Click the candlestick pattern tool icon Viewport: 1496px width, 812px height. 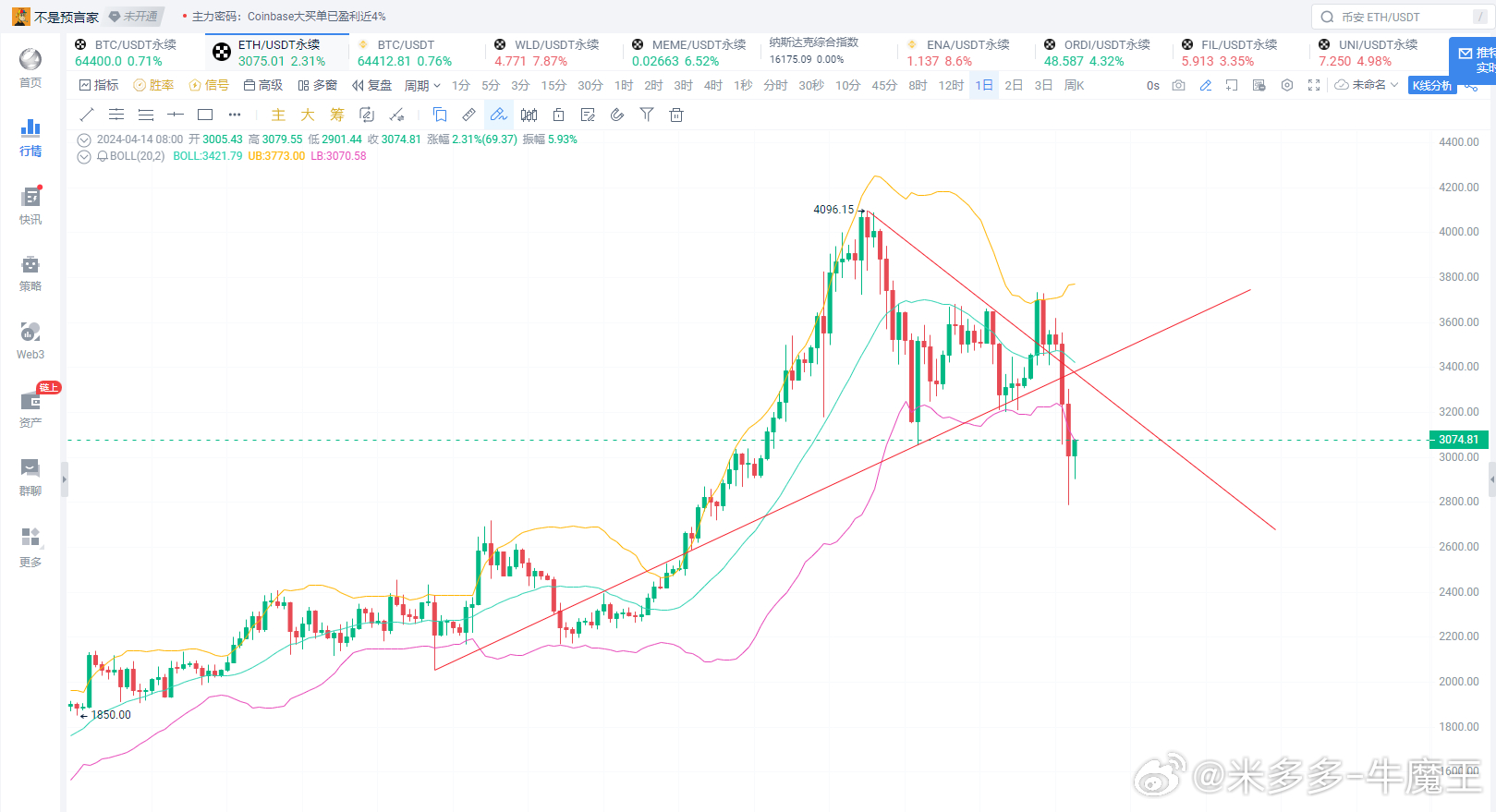[529, 115]
